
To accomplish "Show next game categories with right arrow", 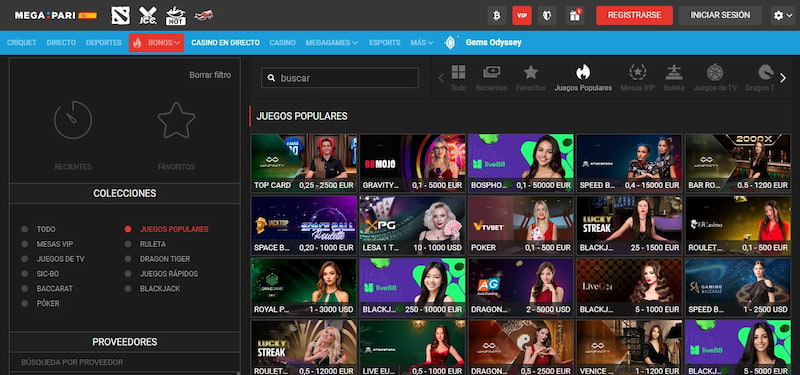I will [x=783, y=78].
